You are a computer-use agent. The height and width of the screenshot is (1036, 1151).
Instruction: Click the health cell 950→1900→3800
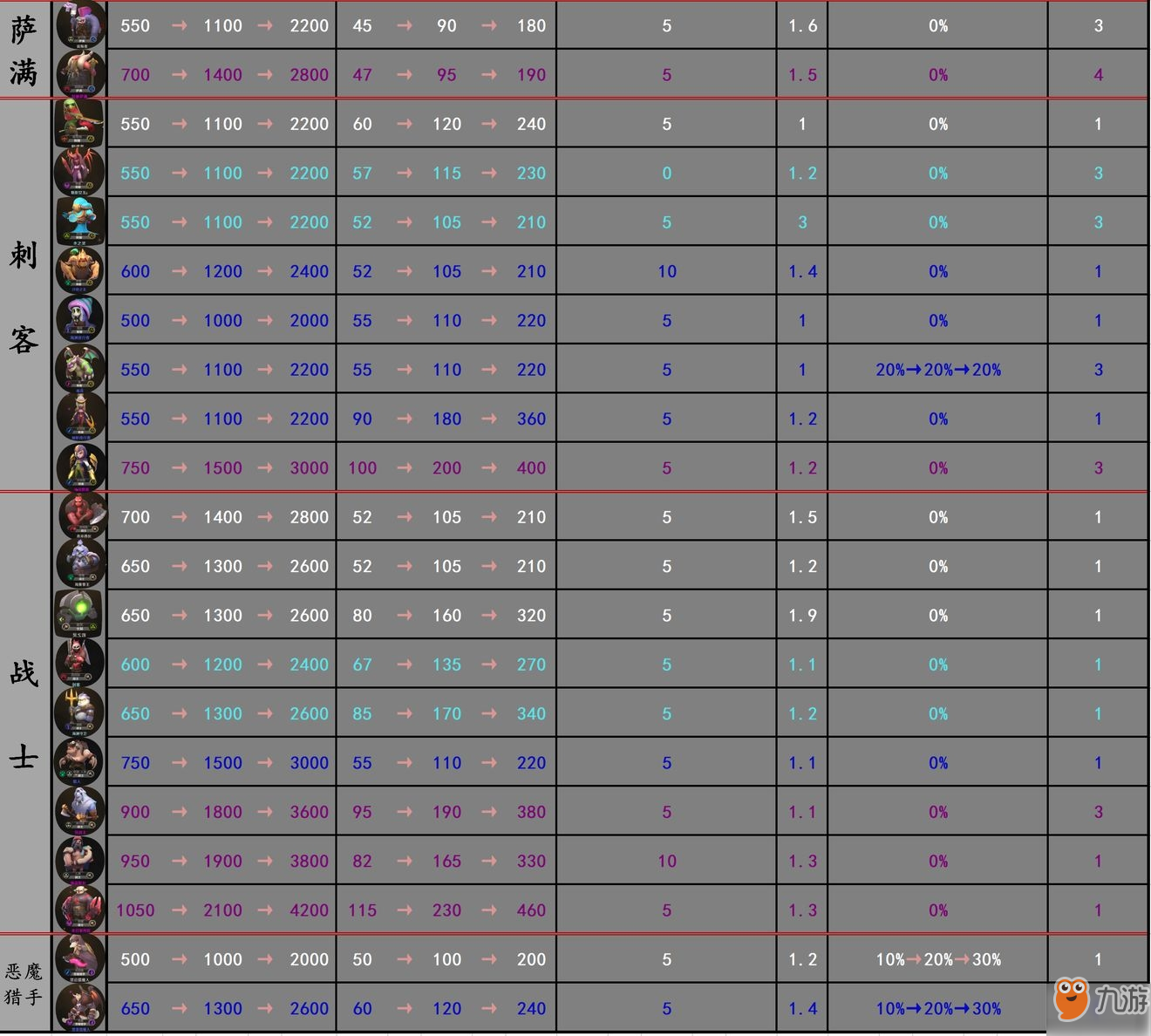[224, 861]
